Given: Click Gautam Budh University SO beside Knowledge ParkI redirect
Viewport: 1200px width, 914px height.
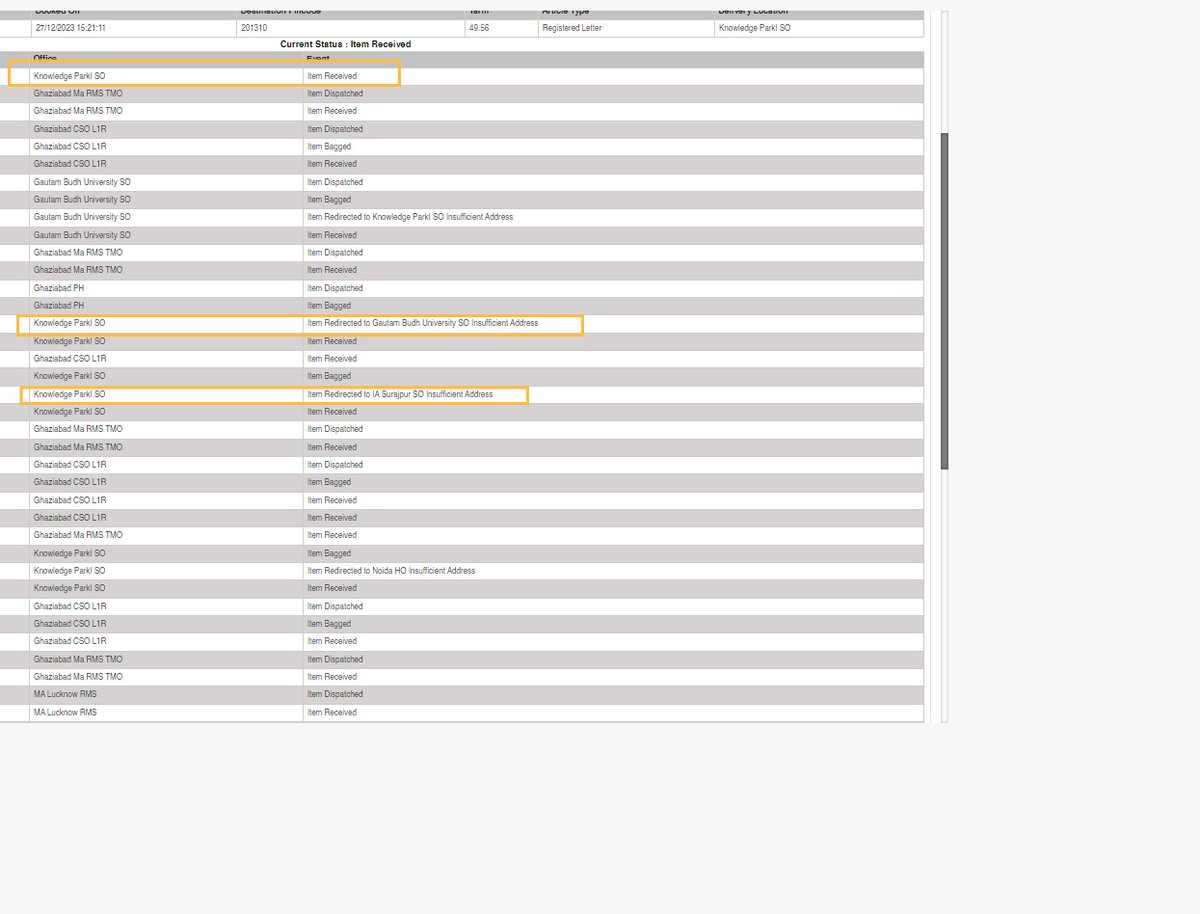Looking at the screenshot, I should (x=82, y=217).
